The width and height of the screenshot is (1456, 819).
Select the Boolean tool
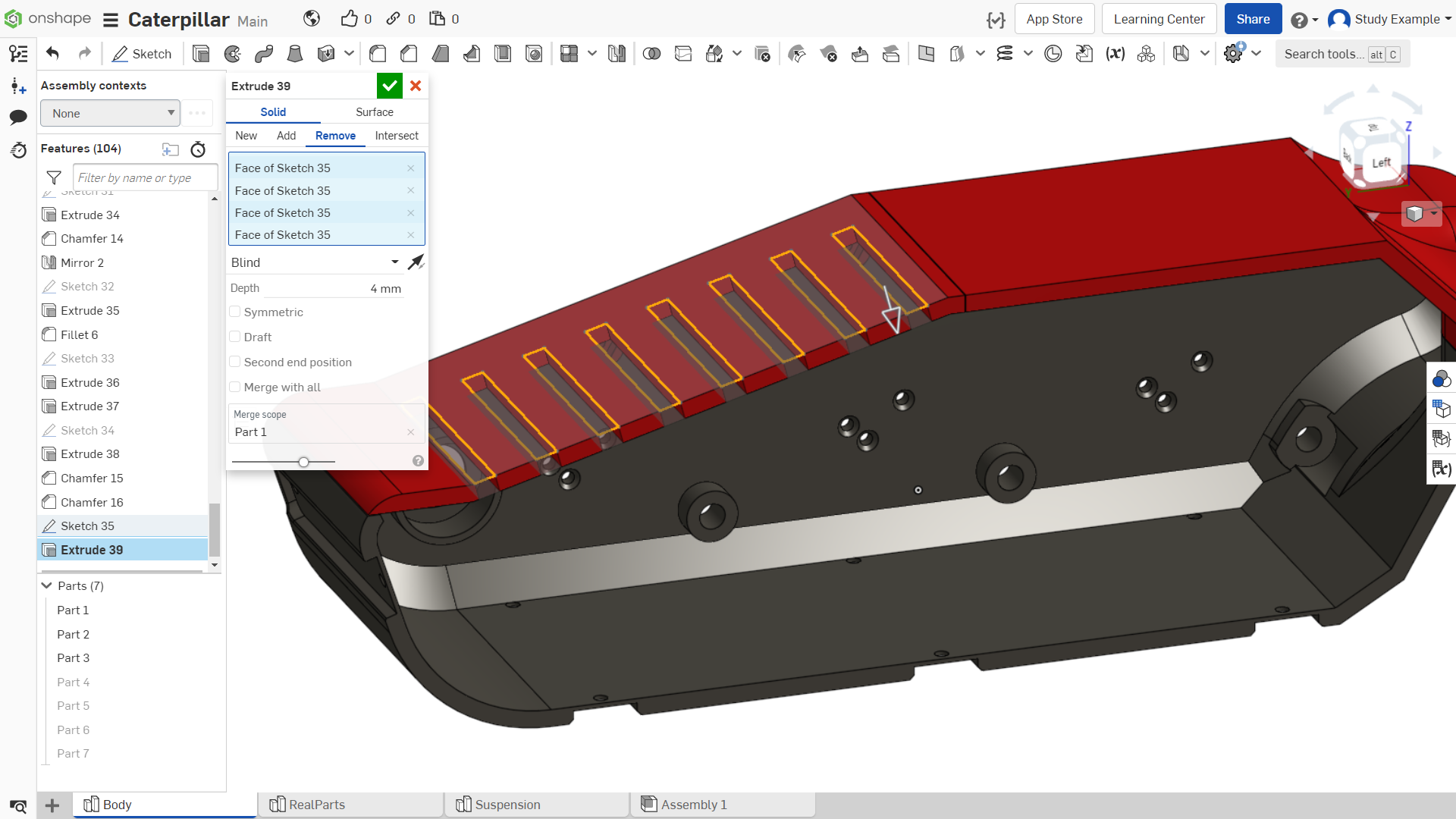pyautogui.click(x=651, y=54)
